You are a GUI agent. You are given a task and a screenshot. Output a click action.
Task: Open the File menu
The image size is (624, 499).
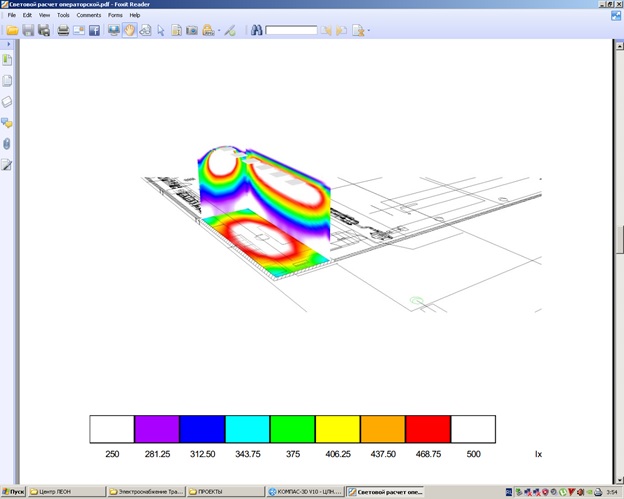(x=12, y=15)
